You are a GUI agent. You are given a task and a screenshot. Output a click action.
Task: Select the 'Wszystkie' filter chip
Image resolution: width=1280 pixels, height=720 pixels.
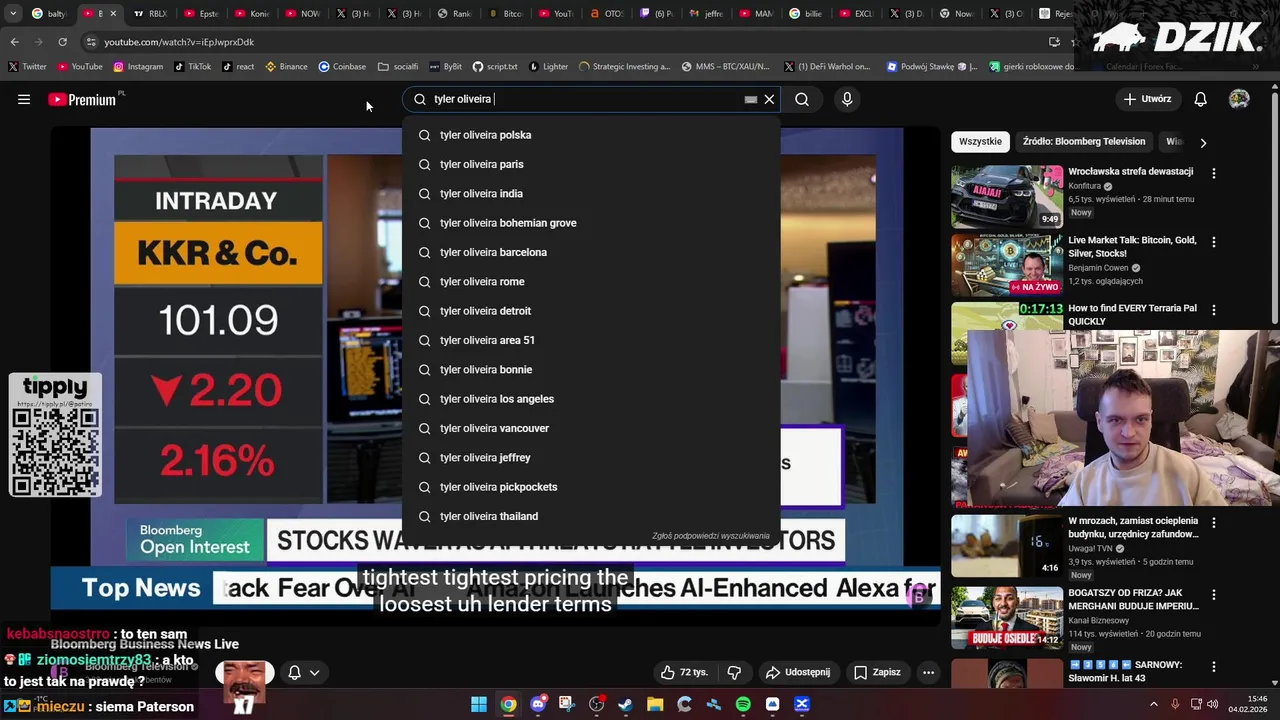[x=980, y=142]
